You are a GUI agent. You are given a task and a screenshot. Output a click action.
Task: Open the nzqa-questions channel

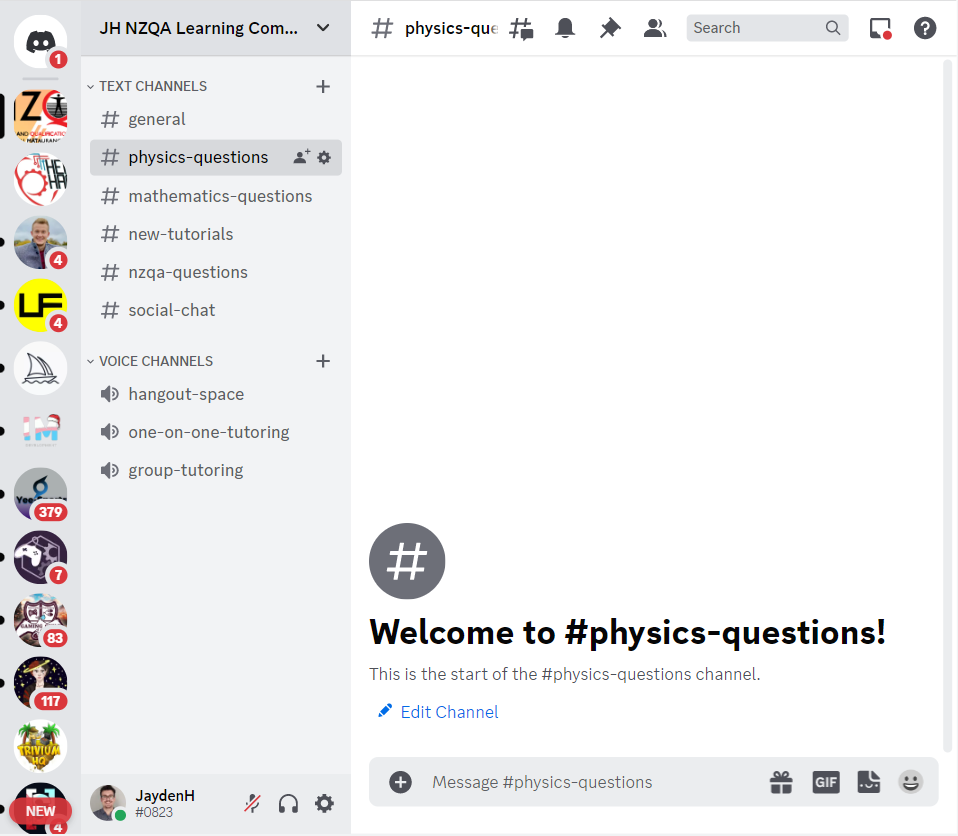216,272
